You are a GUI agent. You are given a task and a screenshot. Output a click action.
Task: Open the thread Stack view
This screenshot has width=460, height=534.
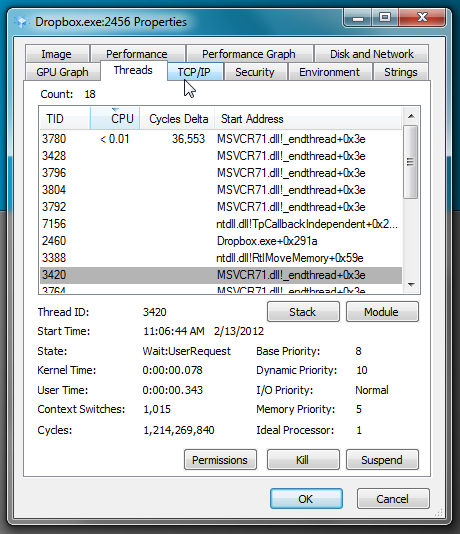pos(303,312)
